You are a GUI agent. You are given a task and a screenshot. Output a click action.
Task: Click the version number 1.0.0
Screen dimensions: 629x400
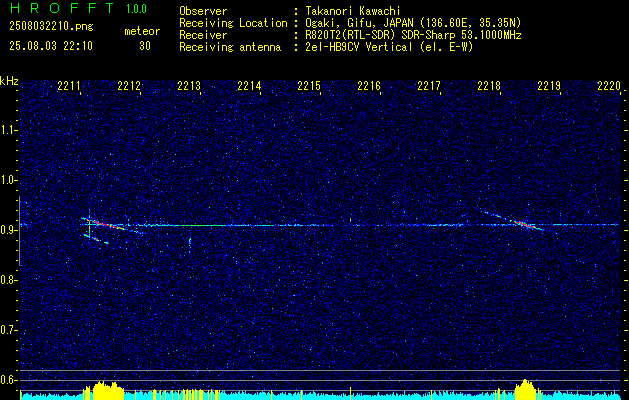136,9
